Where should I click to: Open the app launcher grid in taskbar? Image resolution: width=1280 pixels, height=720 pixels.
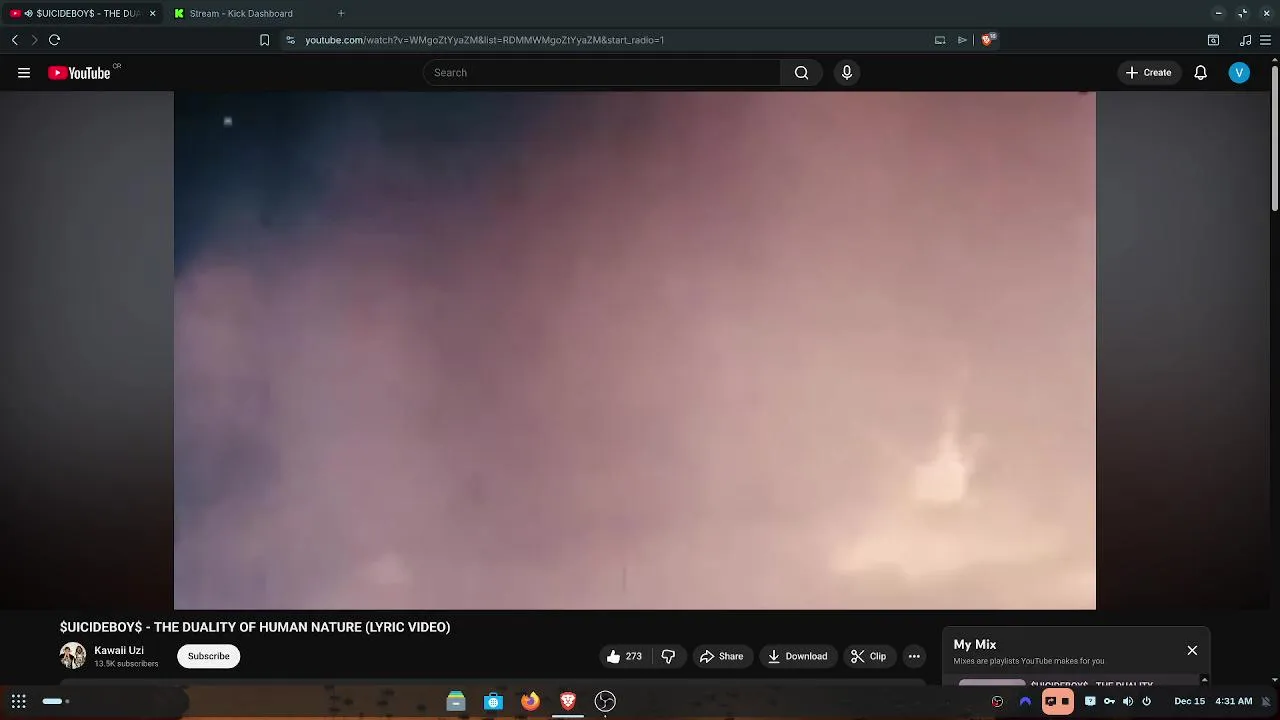point(19,701)
